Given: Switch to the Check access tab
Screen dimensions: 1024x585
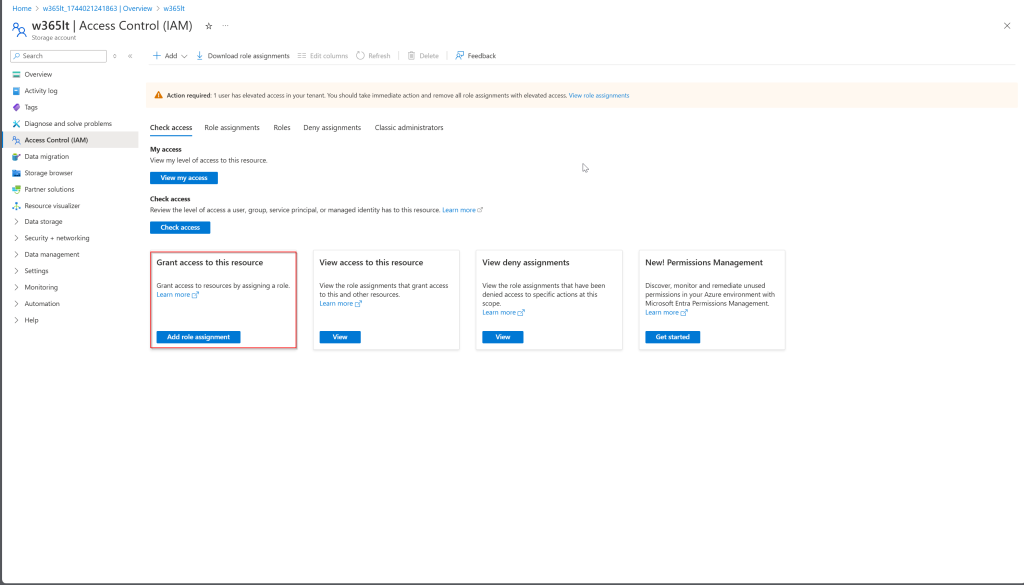Looking at the screenshot, I should coord(171,128).
